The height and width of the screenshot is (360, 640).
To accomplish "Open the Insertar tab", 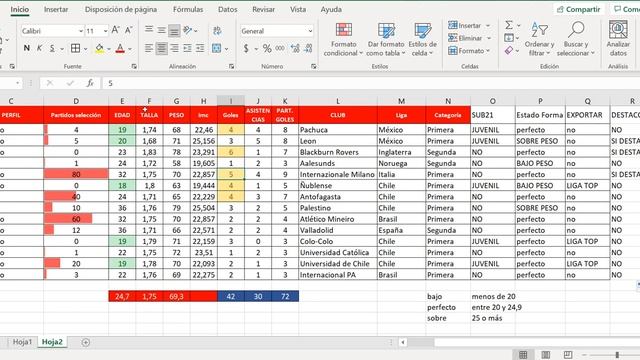I will pos(56,9).
